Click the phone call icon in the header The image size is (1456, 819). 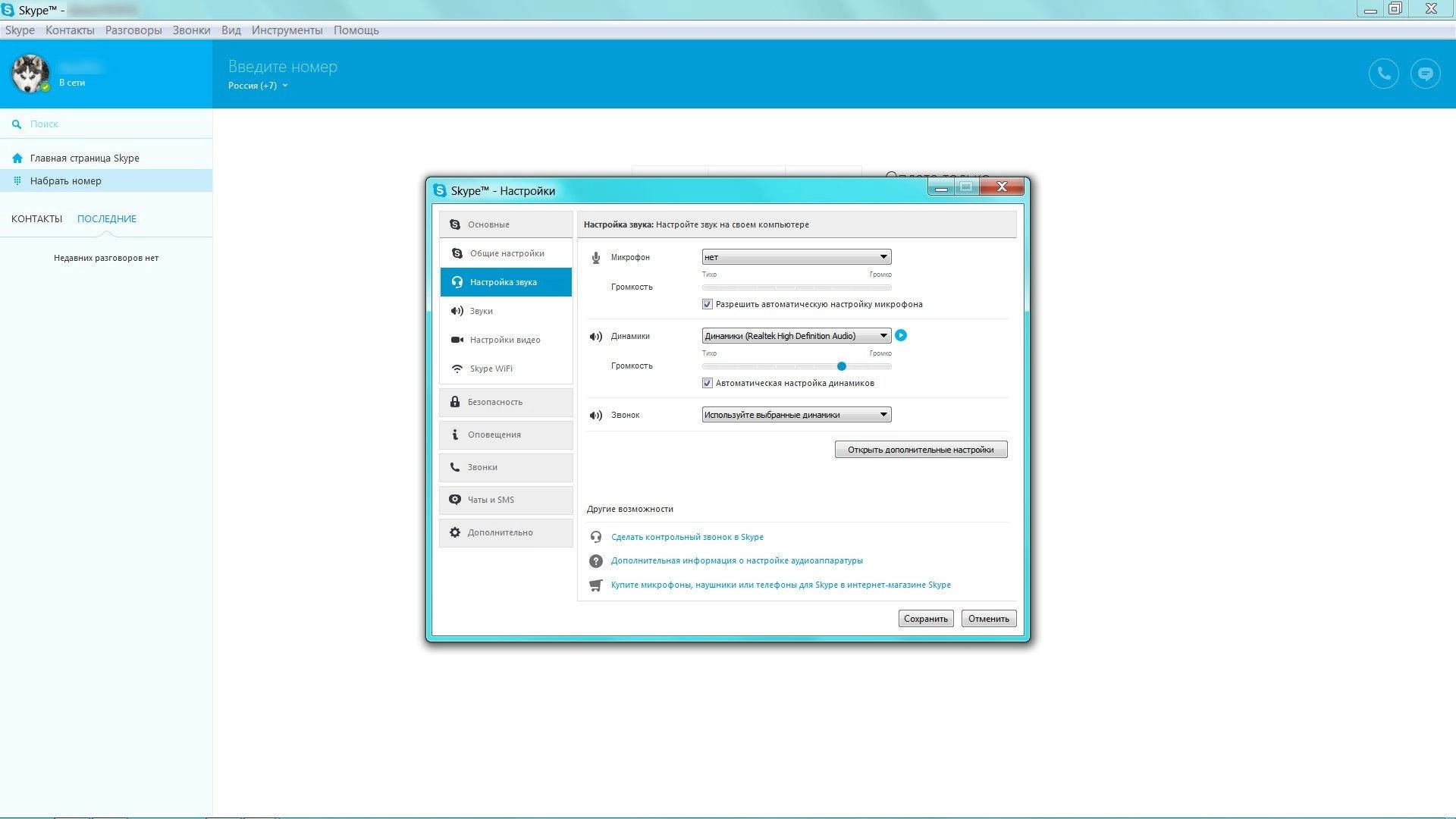(1384, 74)
